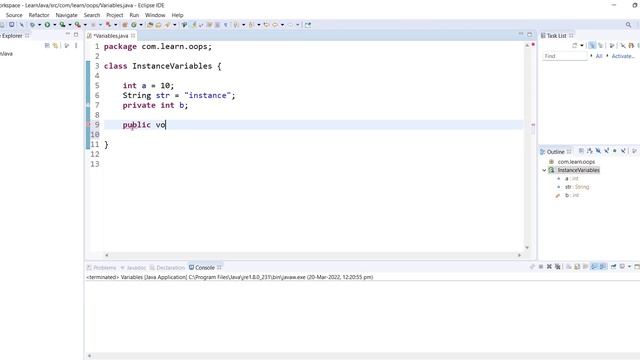This screenshot has height=360, width=640.
Task: Select field 'b : int' in Outline
Action: tap(571, 196)
